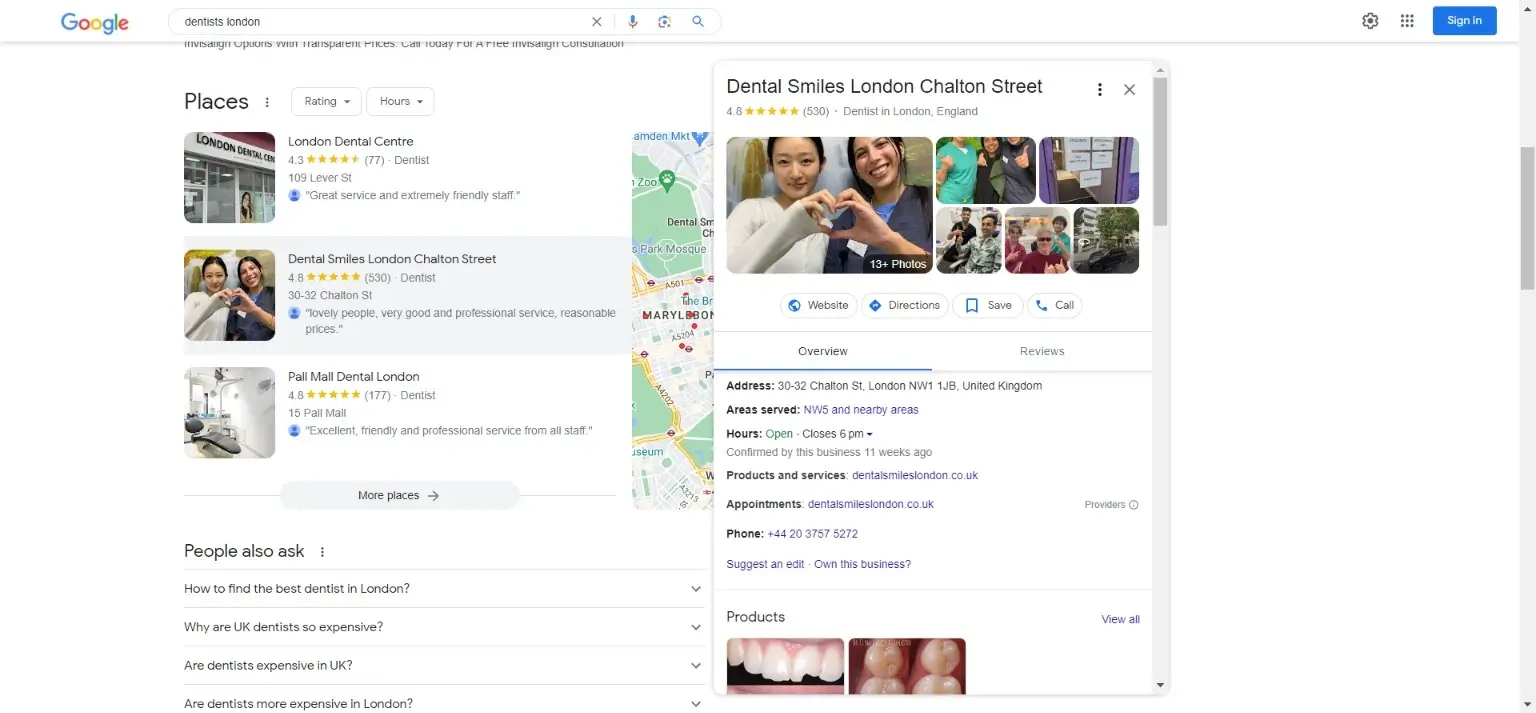The height and width of the screenshot is (713, 1536).
Task: Open Google settings gear
Action: click(x=1370, y=21)
